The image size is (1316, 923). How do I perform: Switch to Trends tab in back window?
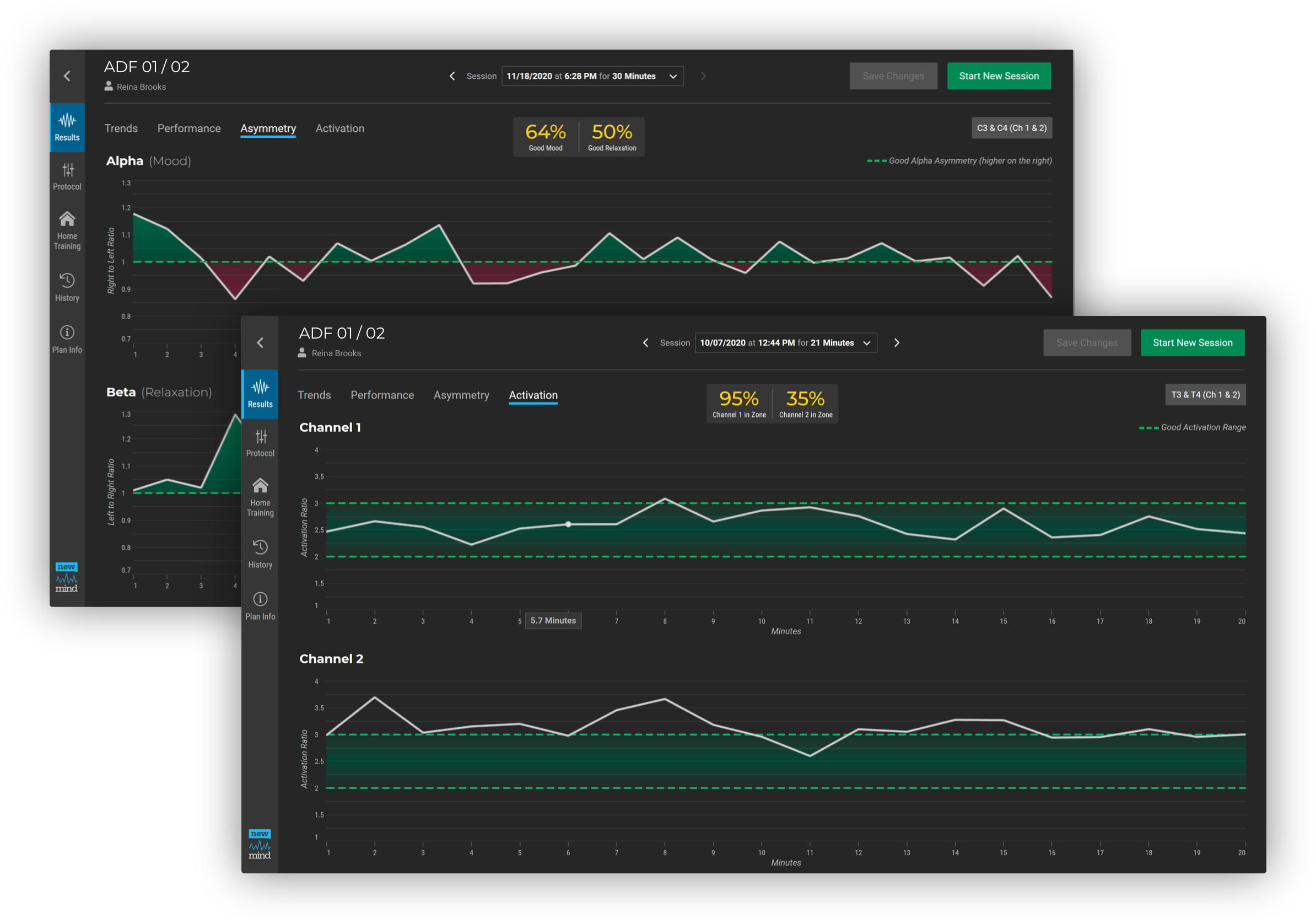click(x=121, y=128)
